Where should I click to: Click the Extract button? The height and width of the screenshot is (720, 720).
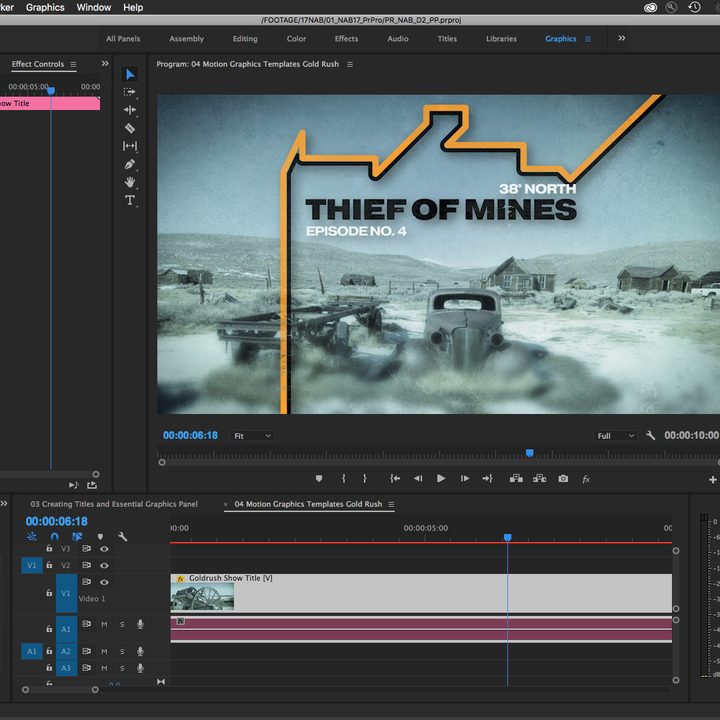(x=540, y=478)
